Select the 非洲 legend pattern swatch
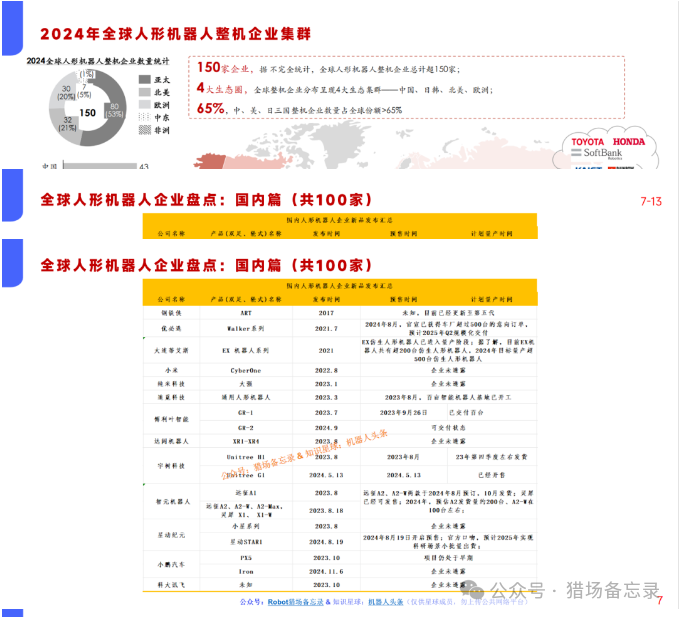The image size is (681, 617). [x=145, y=130]
